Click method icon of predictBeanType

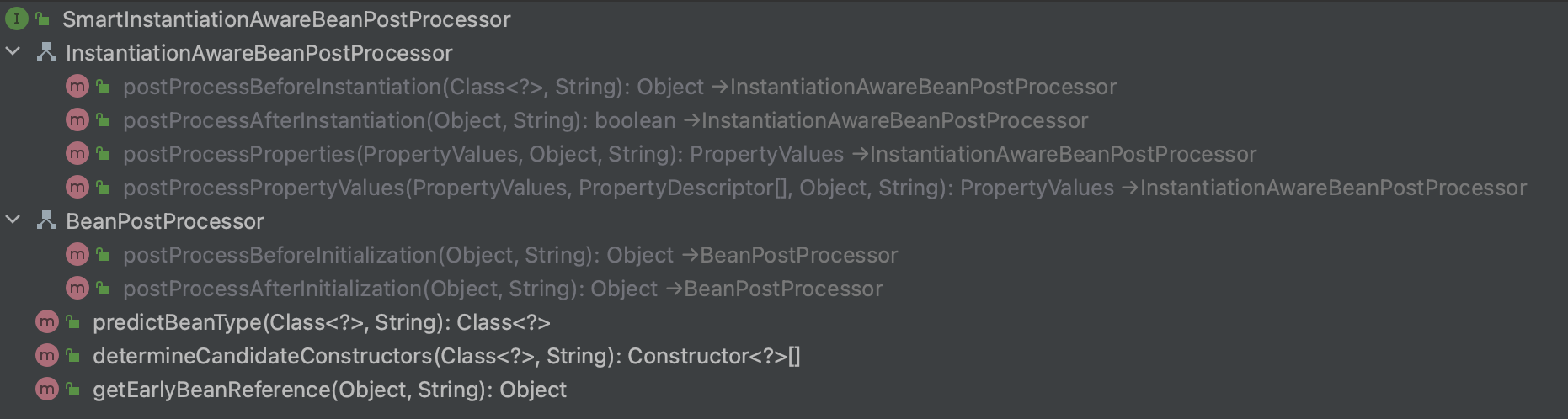(x=47, y=321)
